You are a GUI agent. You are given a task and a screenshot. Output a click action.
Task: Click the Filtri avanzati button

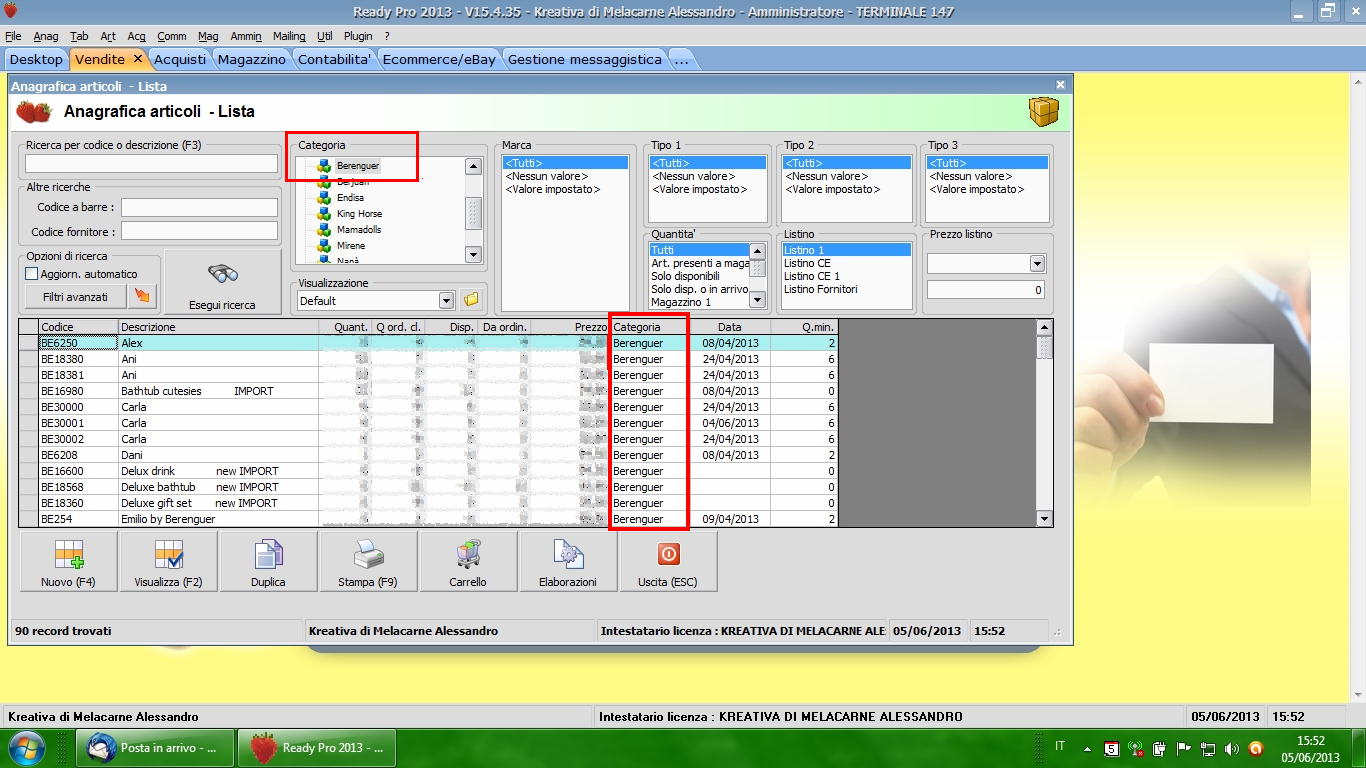75,296
